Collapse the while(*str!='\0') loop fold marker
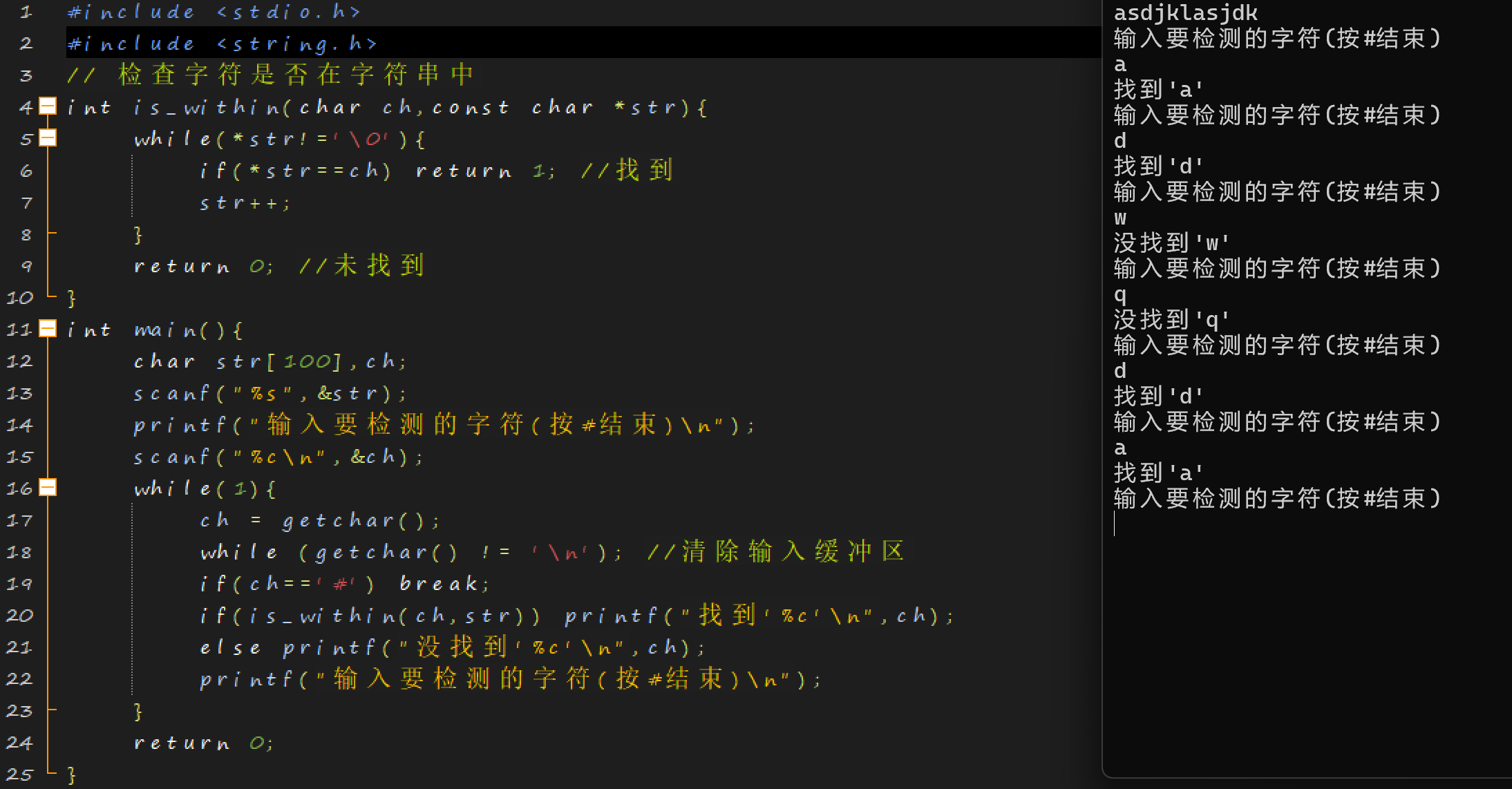Image resolution: width=1512 pixels, height=789 pixels. [48, 138]
